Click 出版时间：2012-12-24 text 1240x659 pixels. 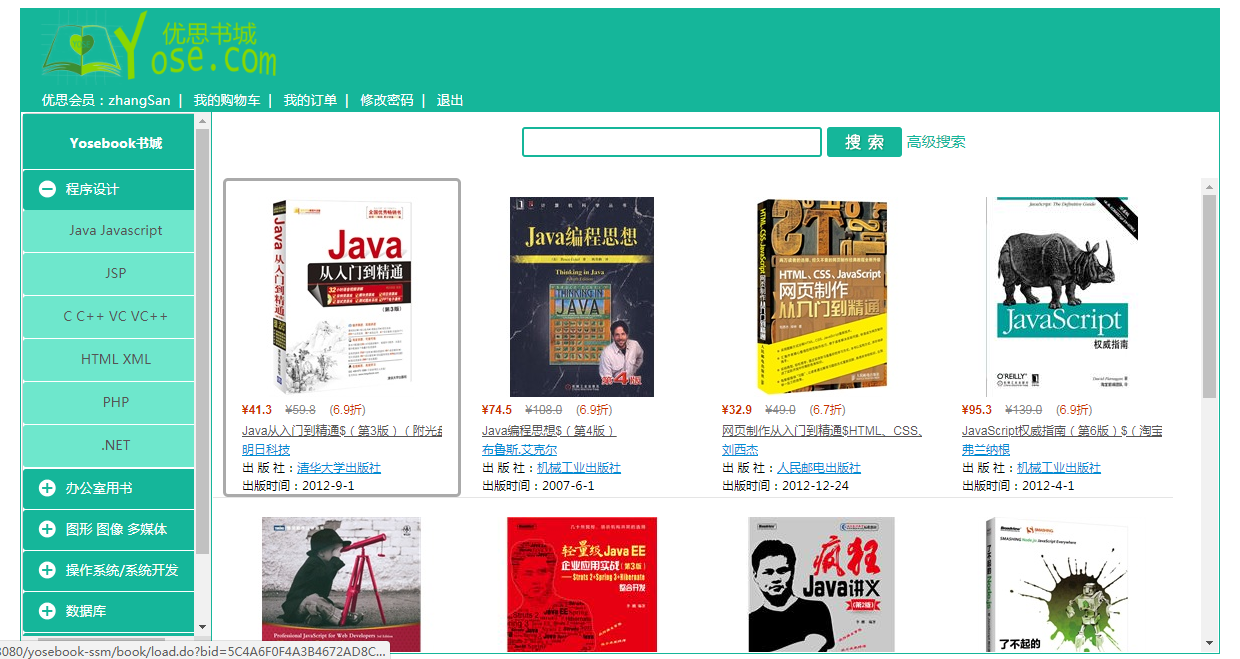[x=786, y=486]
